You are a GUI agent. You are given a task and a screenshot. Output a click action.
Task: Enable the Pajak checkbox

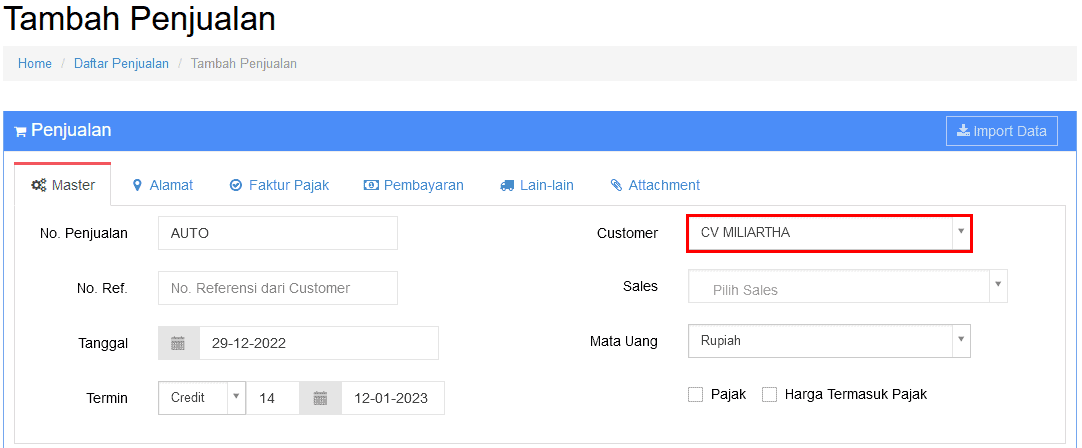click(696, 395)
